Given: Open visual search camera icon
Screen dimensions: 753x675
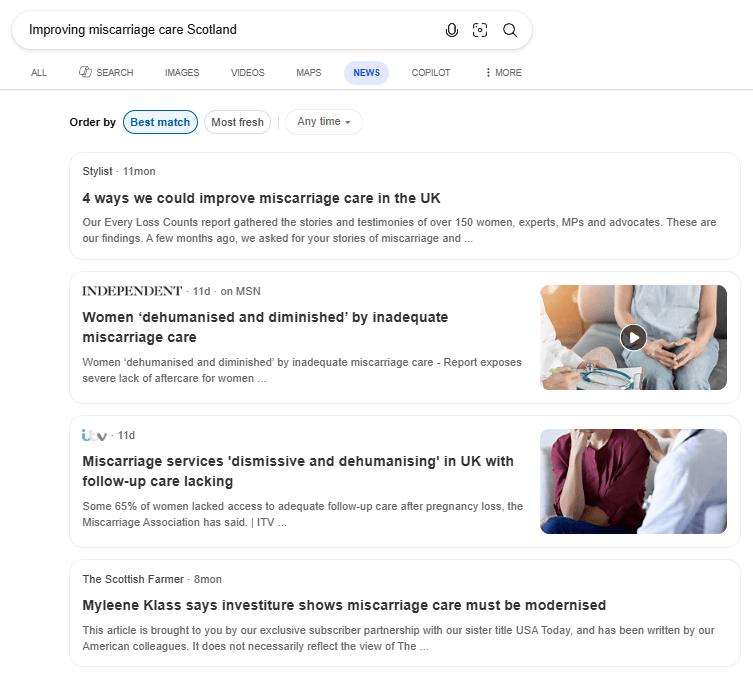Looking at the screenshot, I should tap(480, 30).
